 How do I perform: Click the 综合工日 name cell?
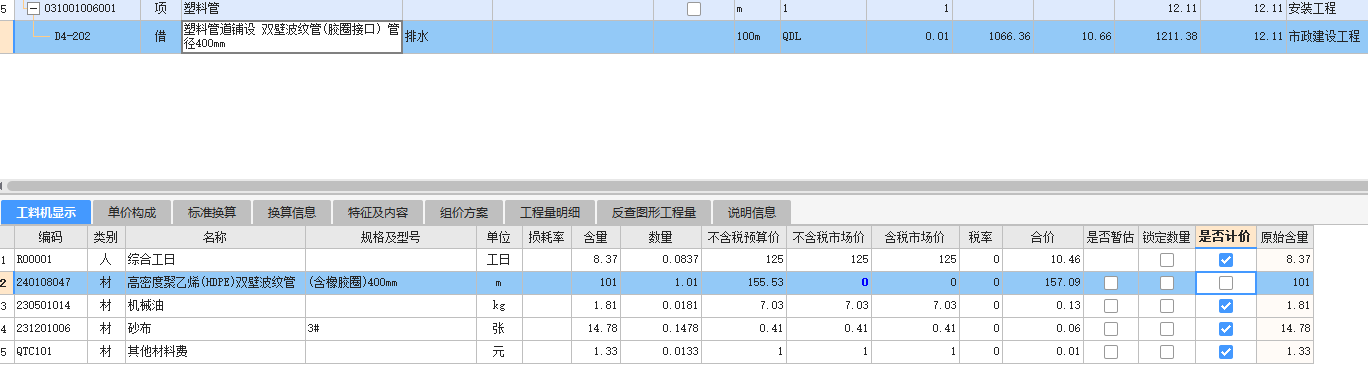(215, 260)
